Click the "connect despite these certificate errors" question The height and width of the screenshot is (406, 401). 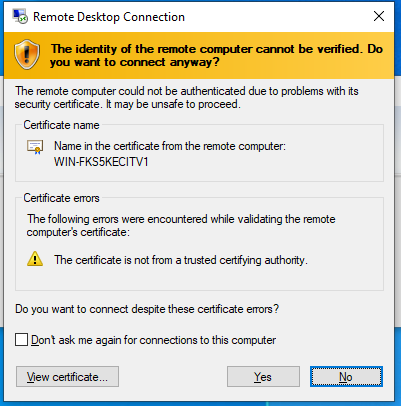coord(147,309)
